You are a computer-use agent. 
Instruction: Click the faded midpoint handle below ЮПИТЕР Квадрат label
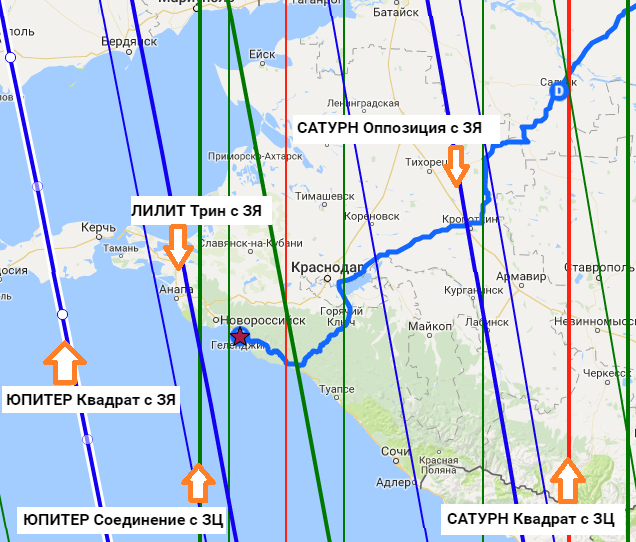[87, 439]
